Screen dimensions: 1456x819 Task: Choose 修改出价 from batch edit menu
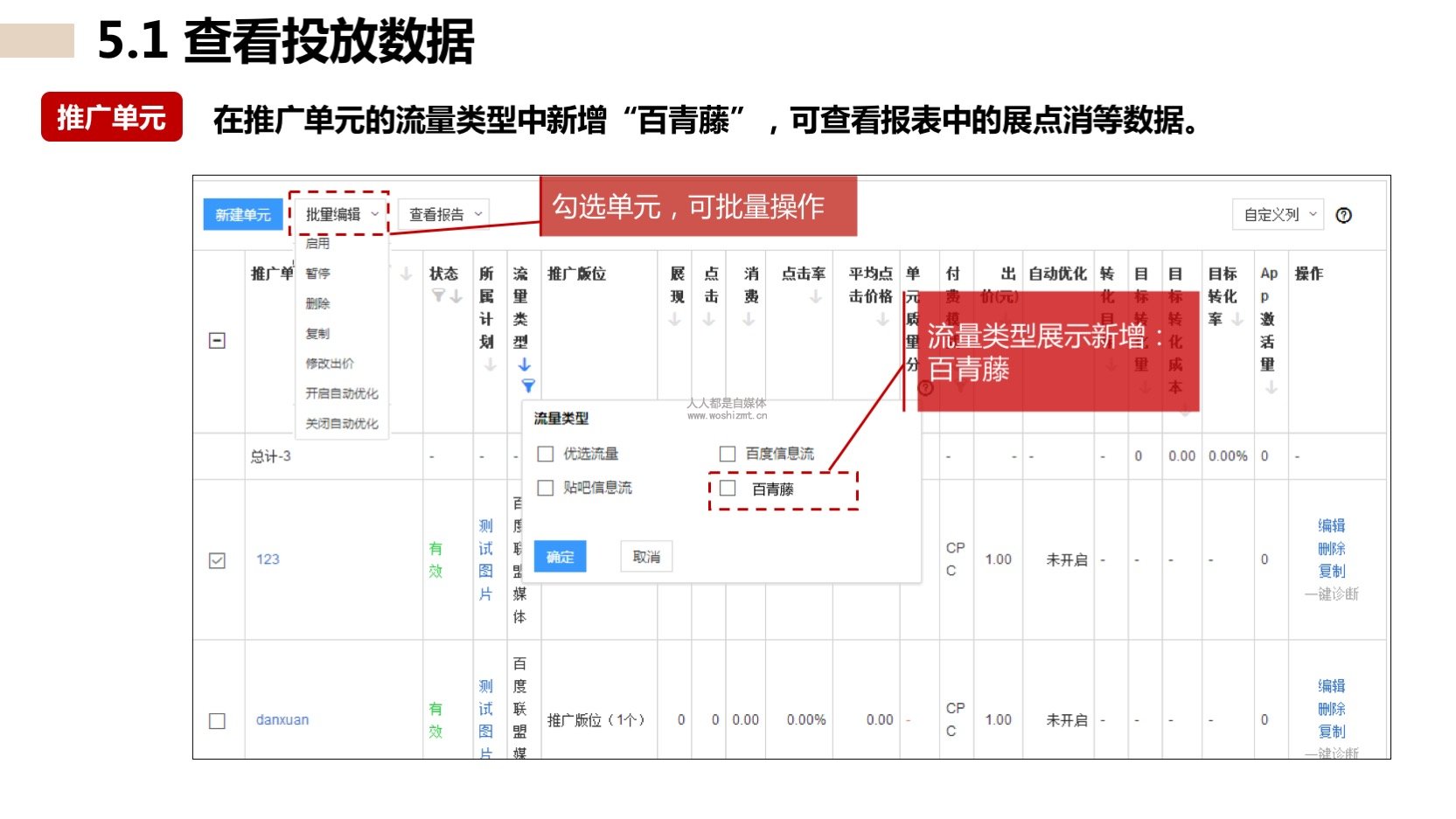click(330, 364)
